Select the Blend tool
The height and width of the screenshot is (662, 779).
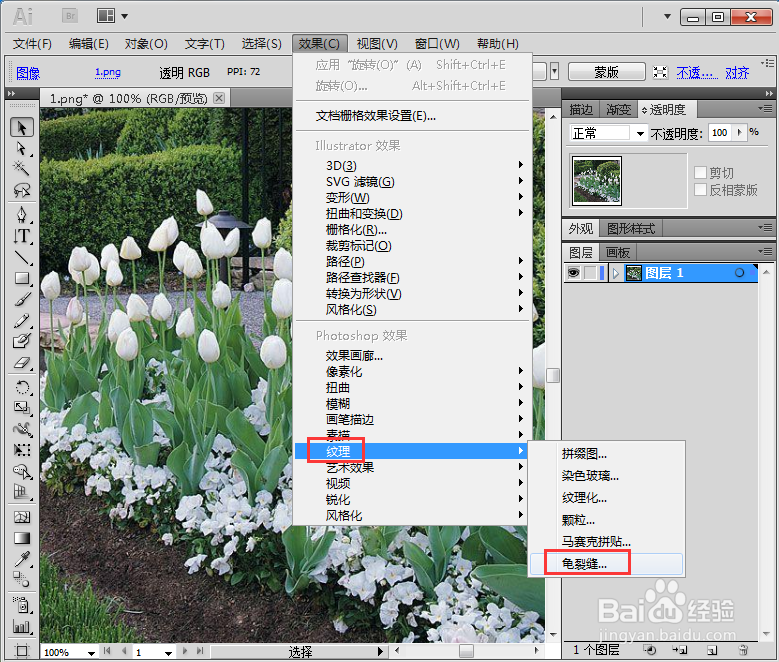(21, 580)
